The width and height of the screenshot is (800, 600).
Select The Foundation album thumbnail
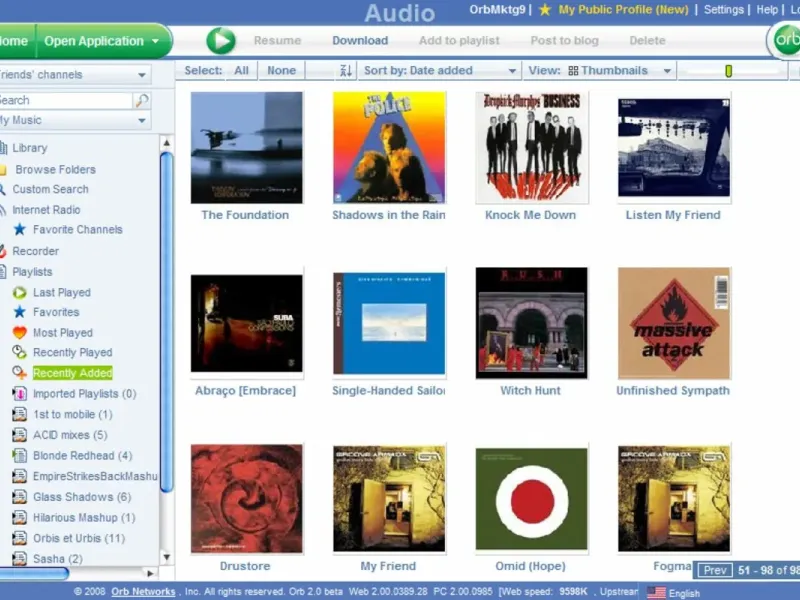click(x=246, y=147)
